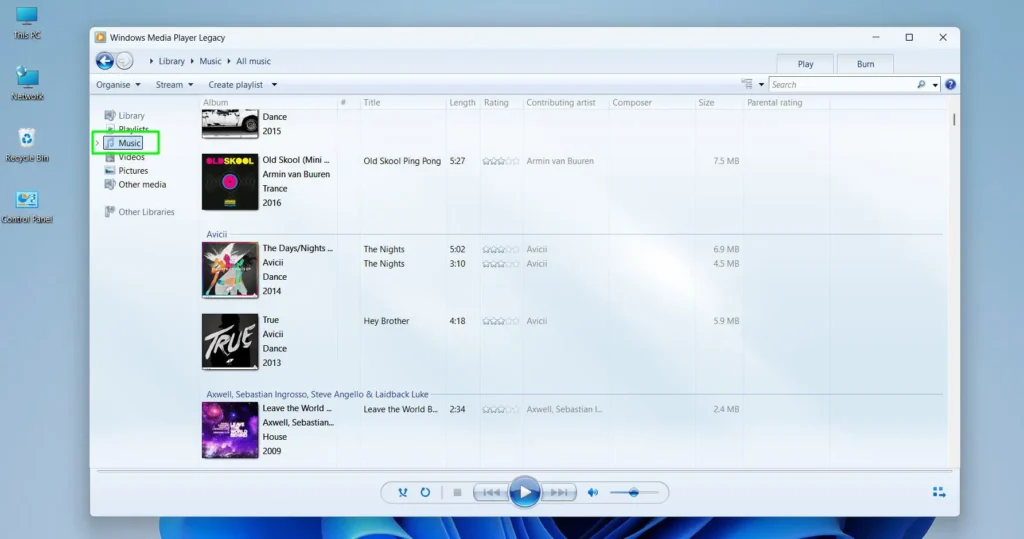Start playback with the Play button
The height and width of the screenshot is (539, 1024).
tap(524, 493)
